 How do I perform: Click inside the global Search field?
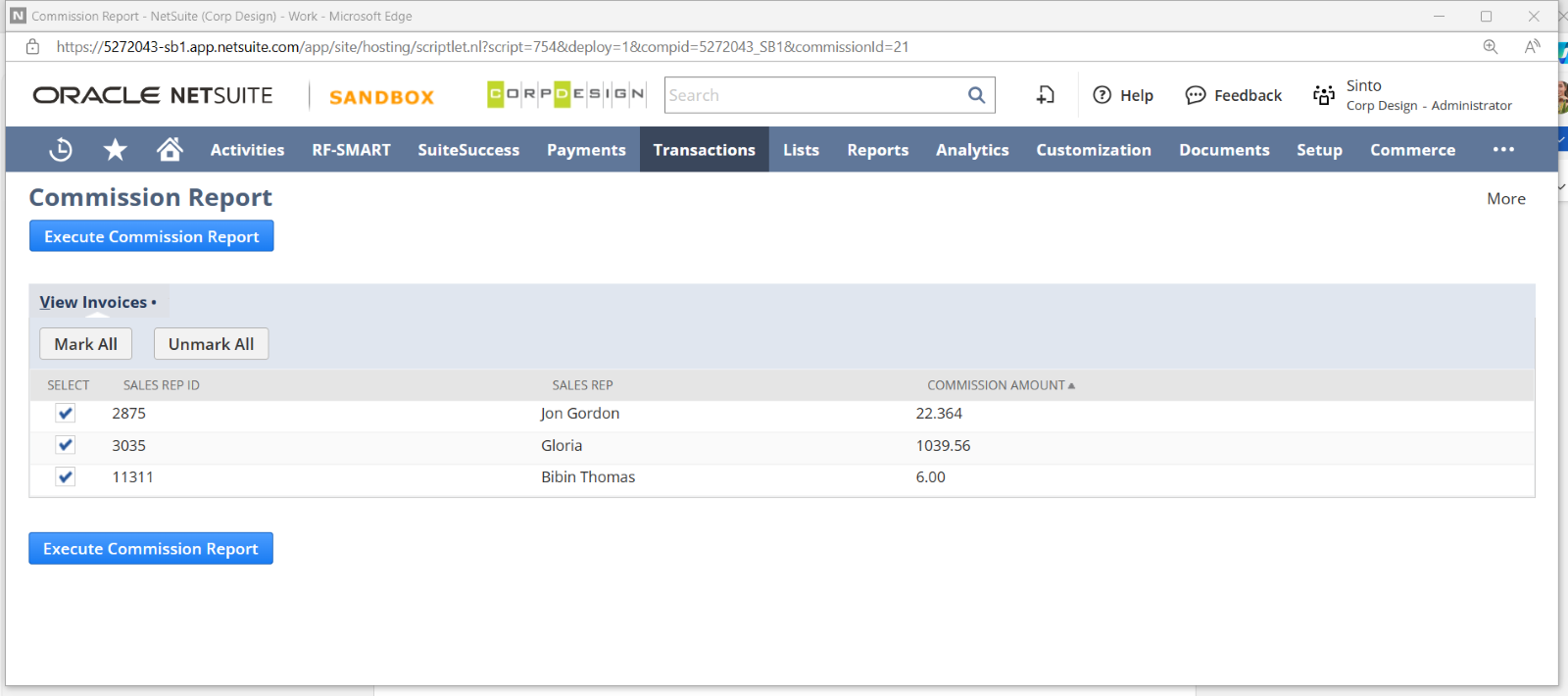pos(811,95)
